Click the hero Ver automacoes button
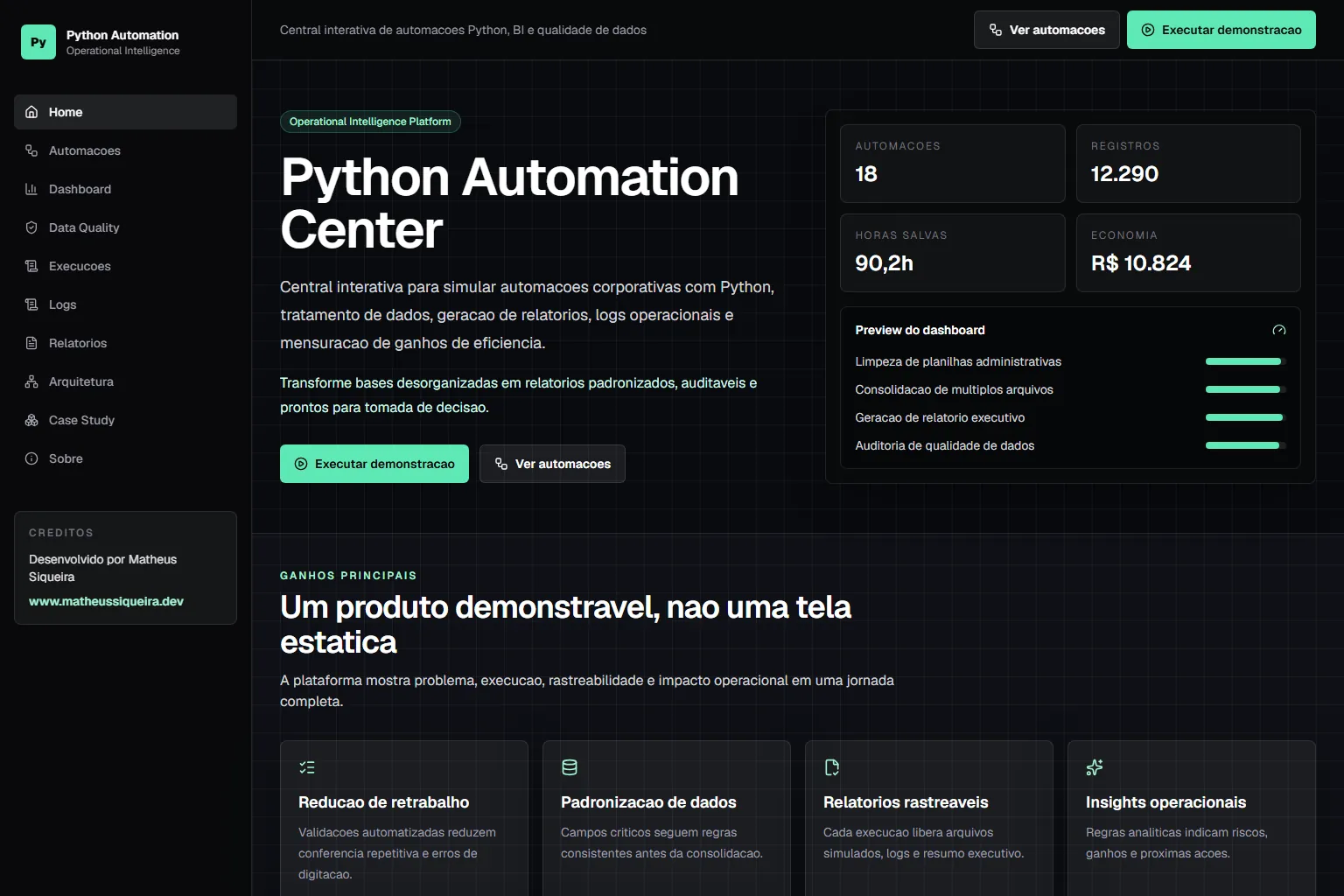 point(552,464)
